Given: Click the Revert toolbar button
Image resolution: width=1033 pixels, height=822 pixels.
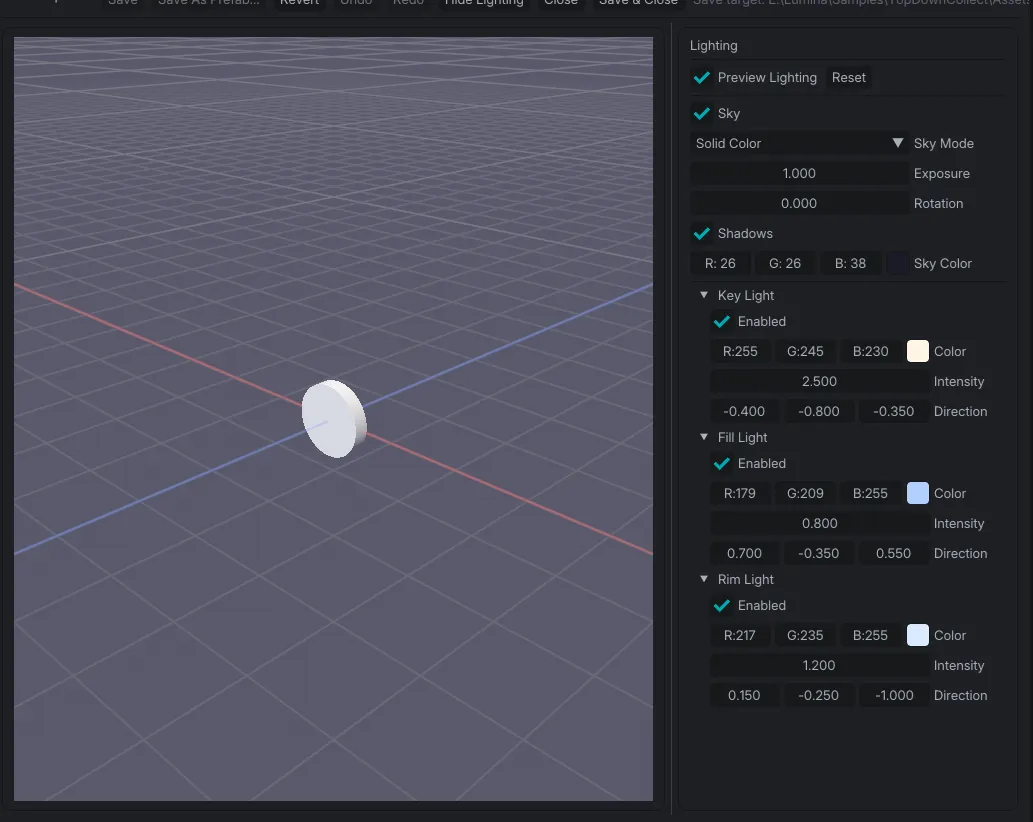Looking at the screenshot, I should [x=299, y=3].
